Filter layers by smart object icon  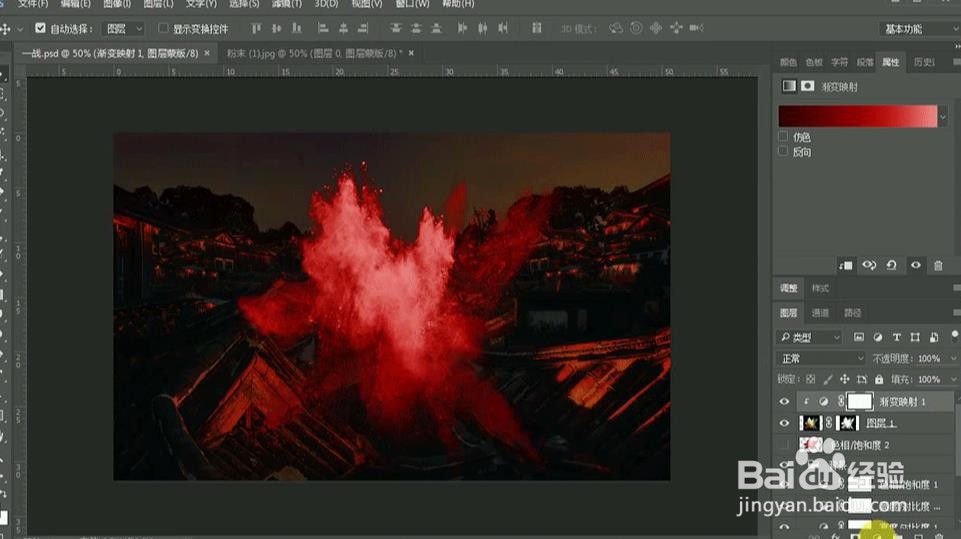934,337
